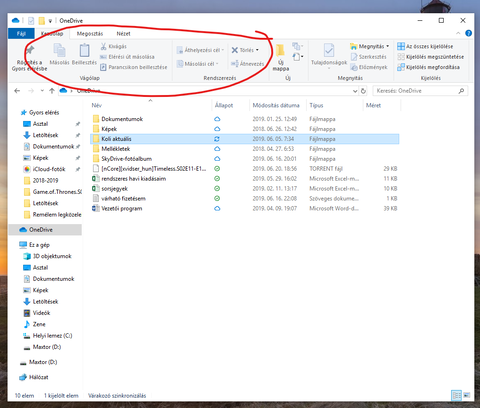Go up one folder level arrow
Screen dimensions: 480x408
tap(52, 91)
